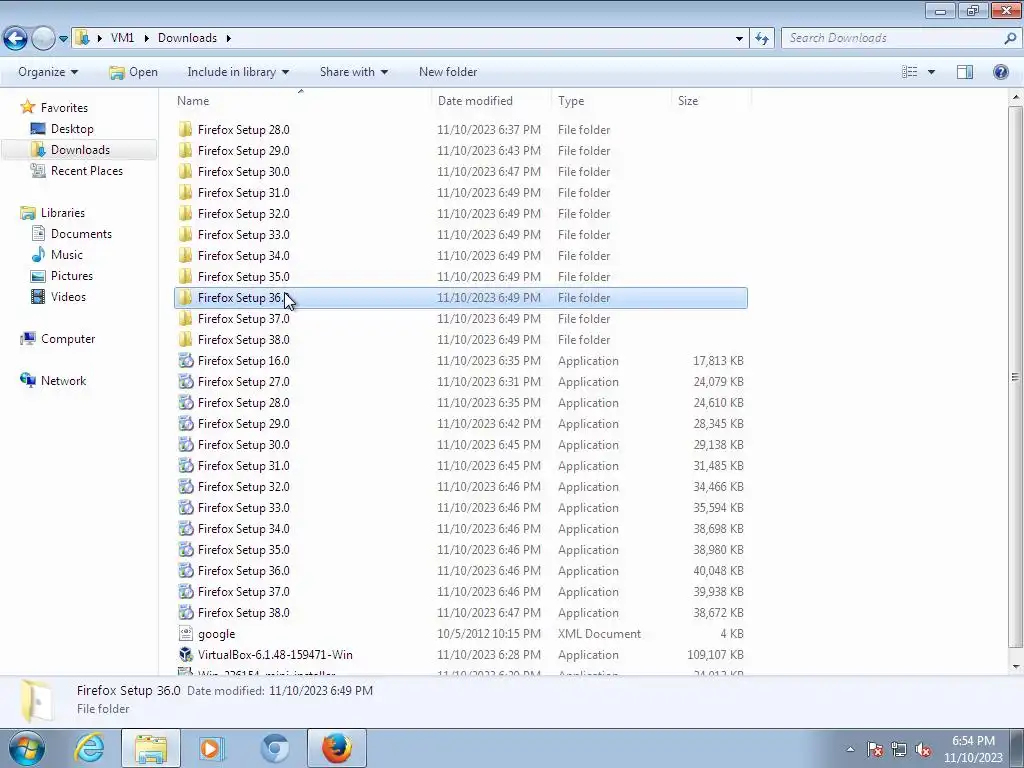Expand the arrow after Downloads breadcrumb
Screen dimensions: 1024x768
click(x=229, y=38)
